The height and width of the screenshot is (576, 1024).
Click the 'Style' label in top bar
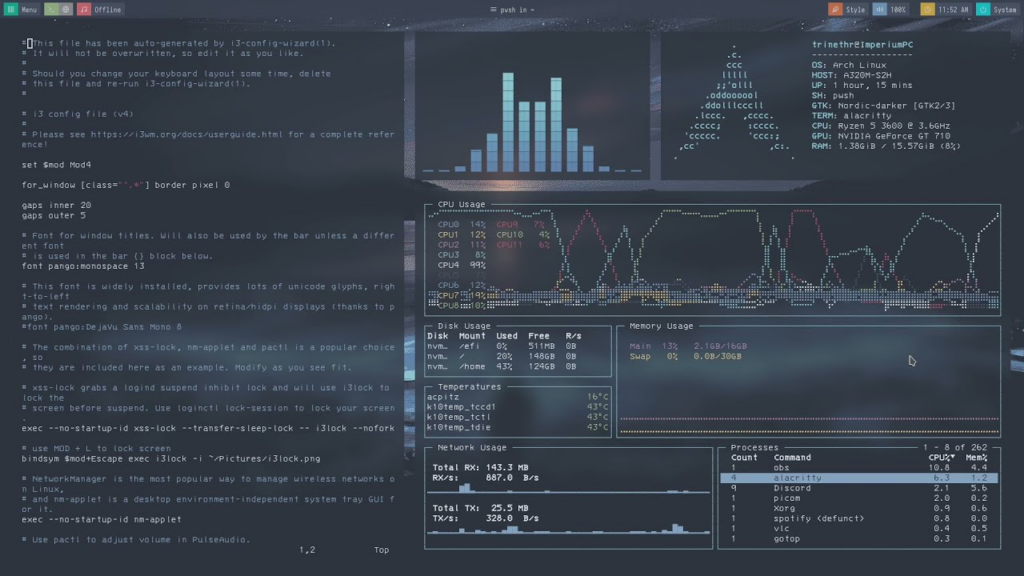coord(856,9)
